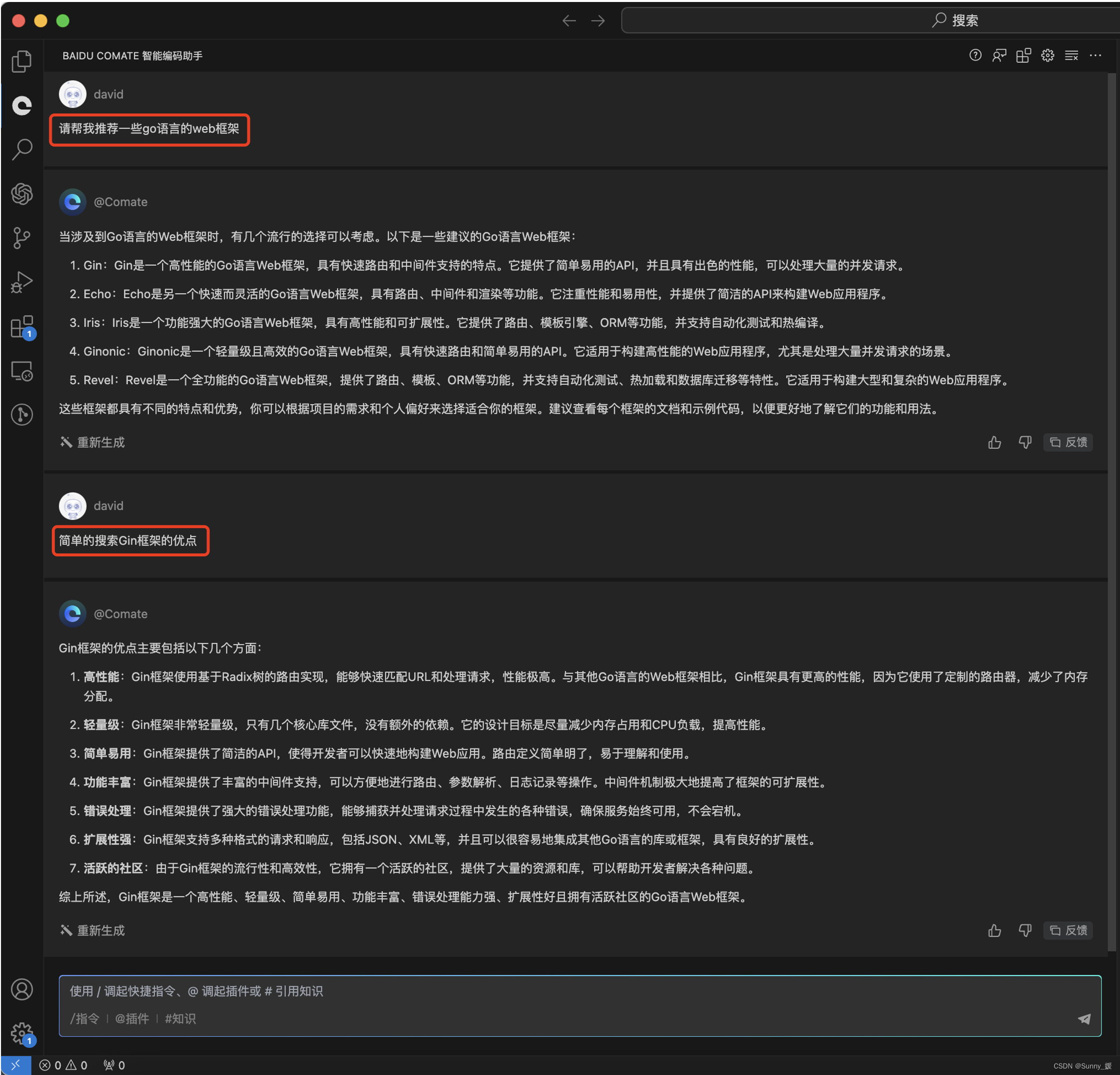Screen dimensions: 1120x1075
Task: Open the Explorer files icon in activity bar
Action: 22,61
